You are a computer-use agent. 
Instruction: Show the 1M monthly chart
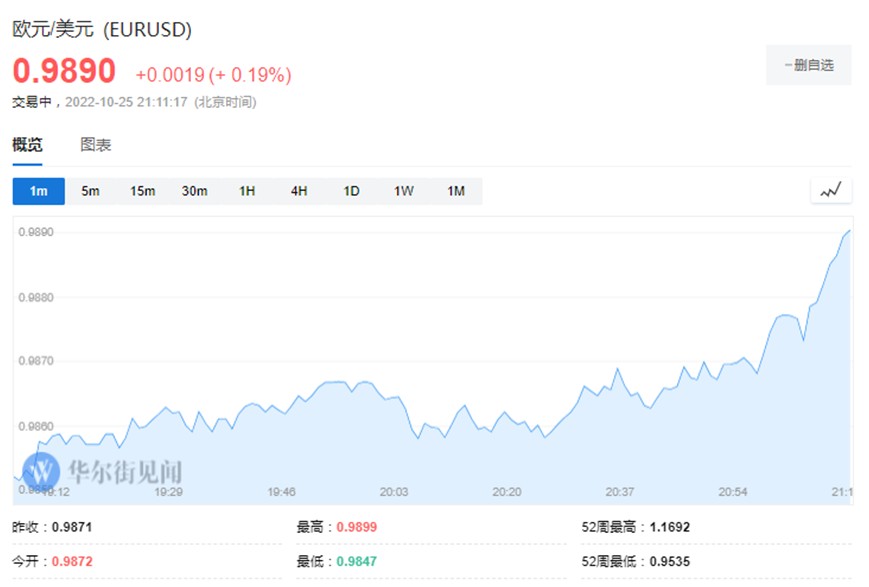456,191
